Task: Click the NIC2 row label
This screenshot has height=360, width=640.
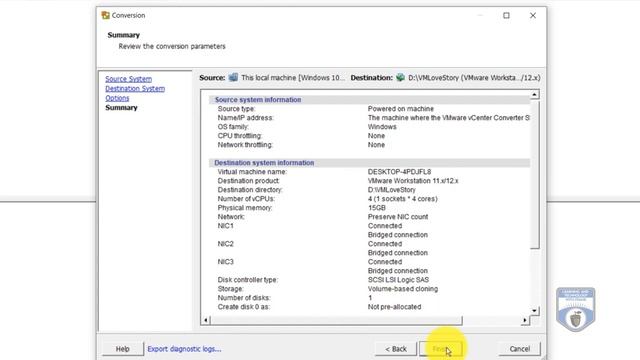Action: (226, 244)
